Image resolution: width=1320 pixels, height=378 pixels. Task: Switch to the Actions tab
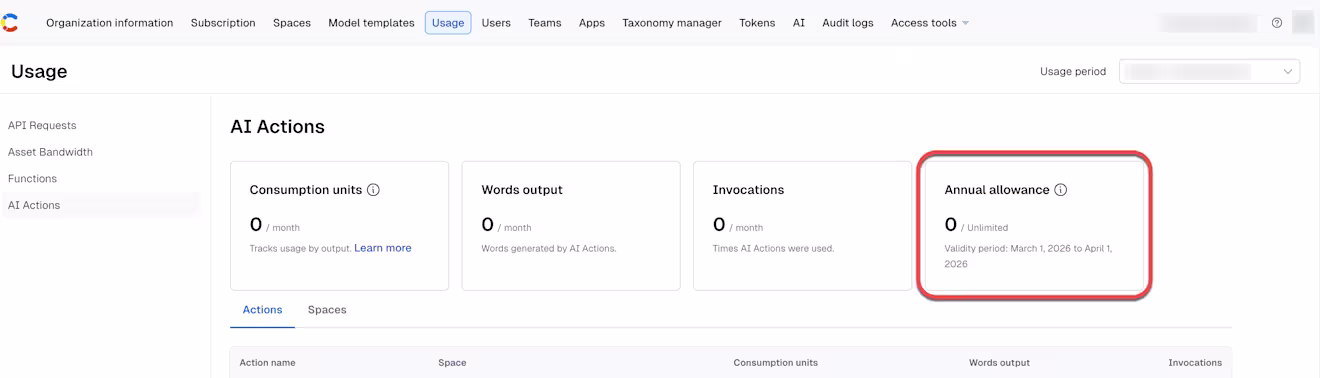pos(262,310)
